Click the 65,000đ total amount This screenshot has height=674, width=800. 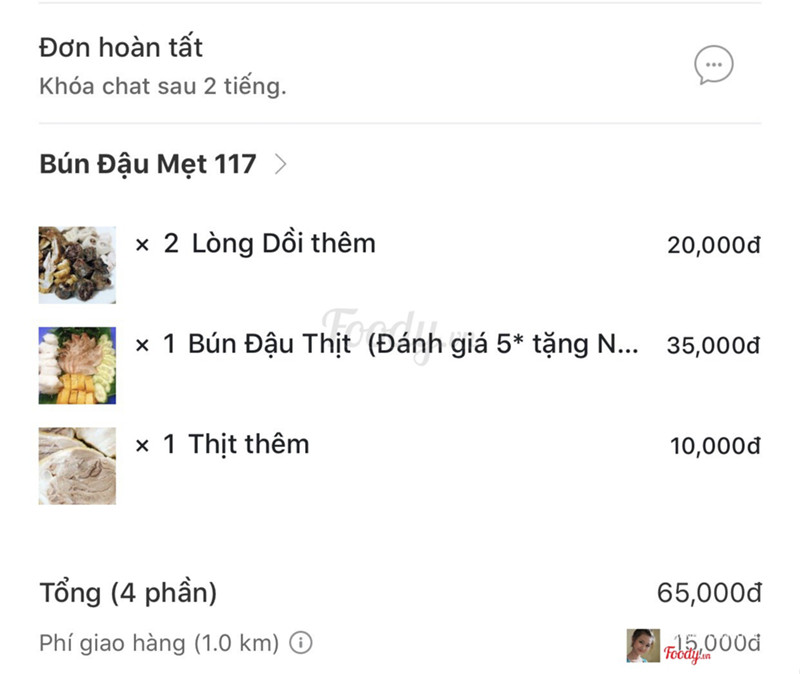click(x=709, y=593)
